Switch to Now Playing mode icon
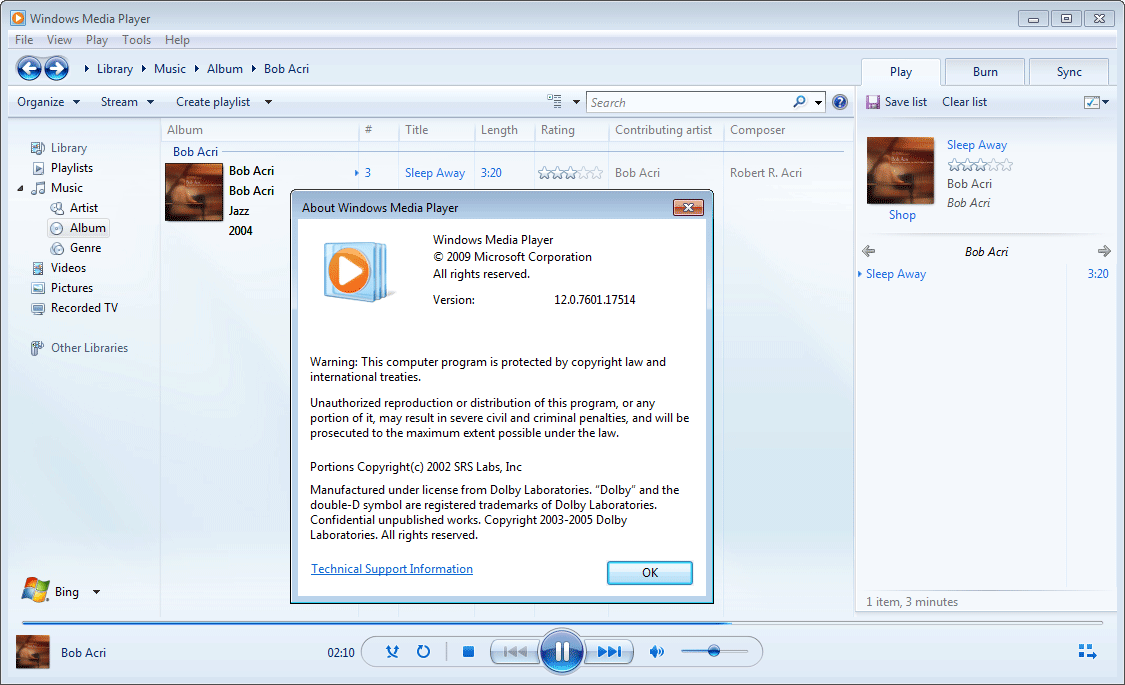The image size is (1125, 685). [1087, 651]
